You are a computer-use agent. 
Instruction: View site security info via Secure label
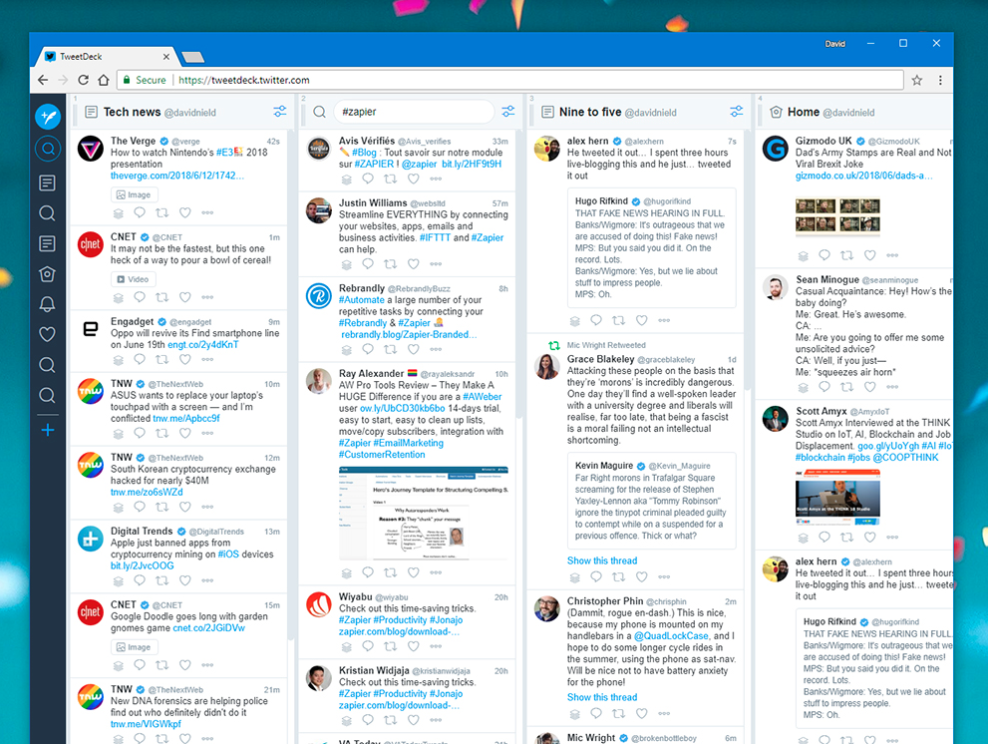145,80
